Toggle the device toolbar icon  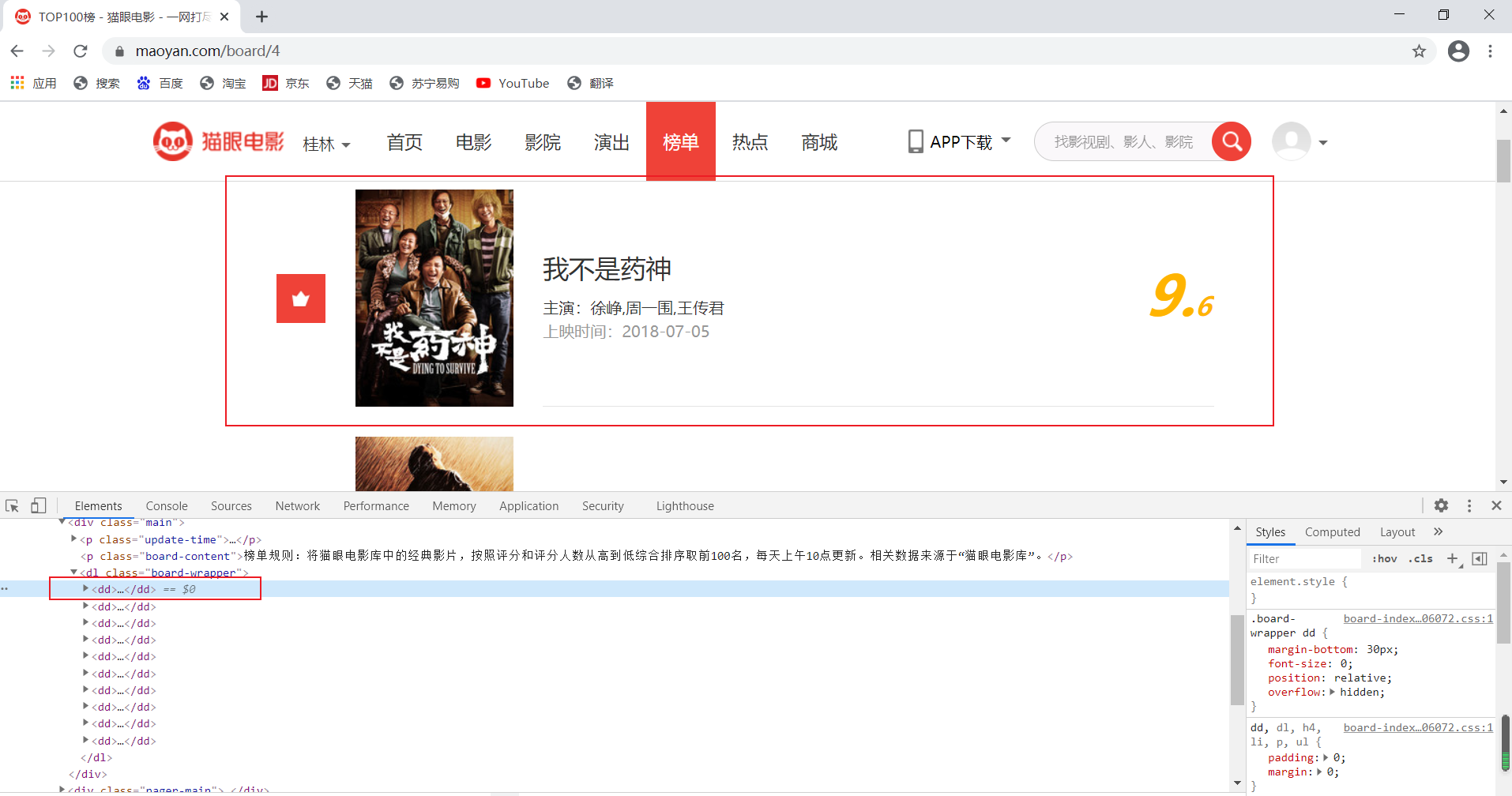pos(38,505)
